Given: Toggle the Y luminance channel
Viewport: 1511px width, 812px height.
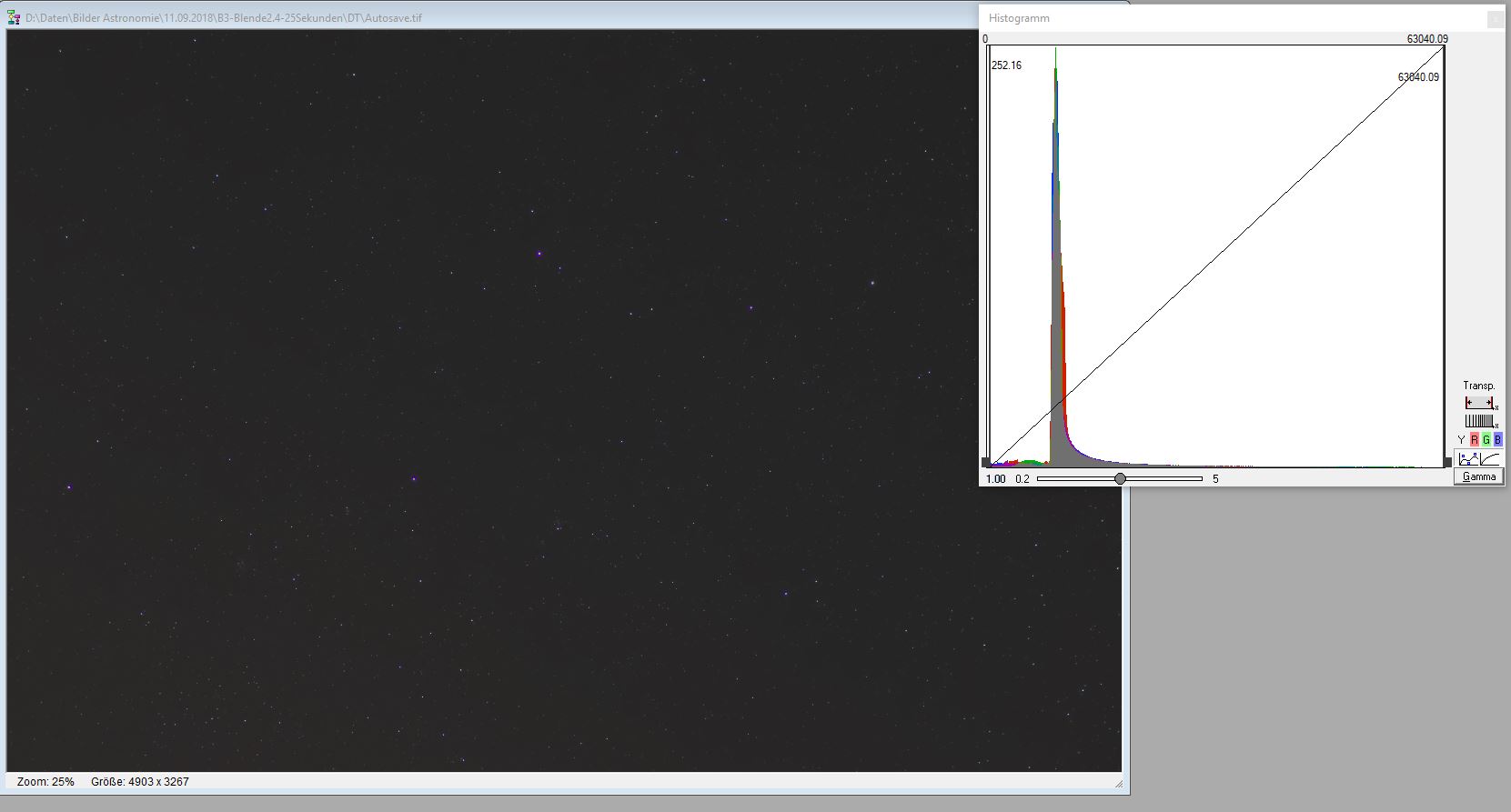Looking at the screenshot, I should point(1462,440).
